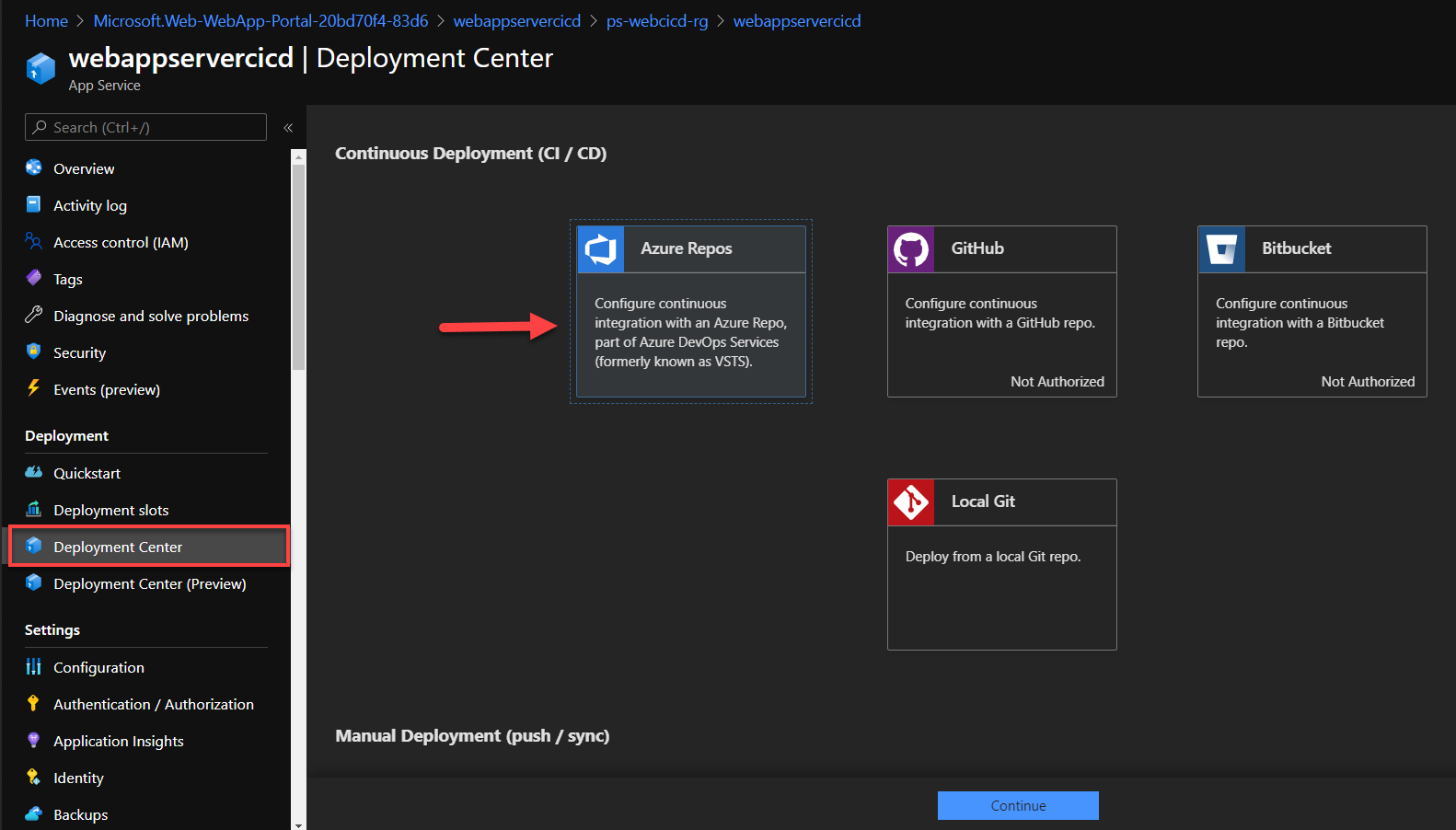
Task: Click the Events lightning bolt icon
Action: tap(34, 388)
